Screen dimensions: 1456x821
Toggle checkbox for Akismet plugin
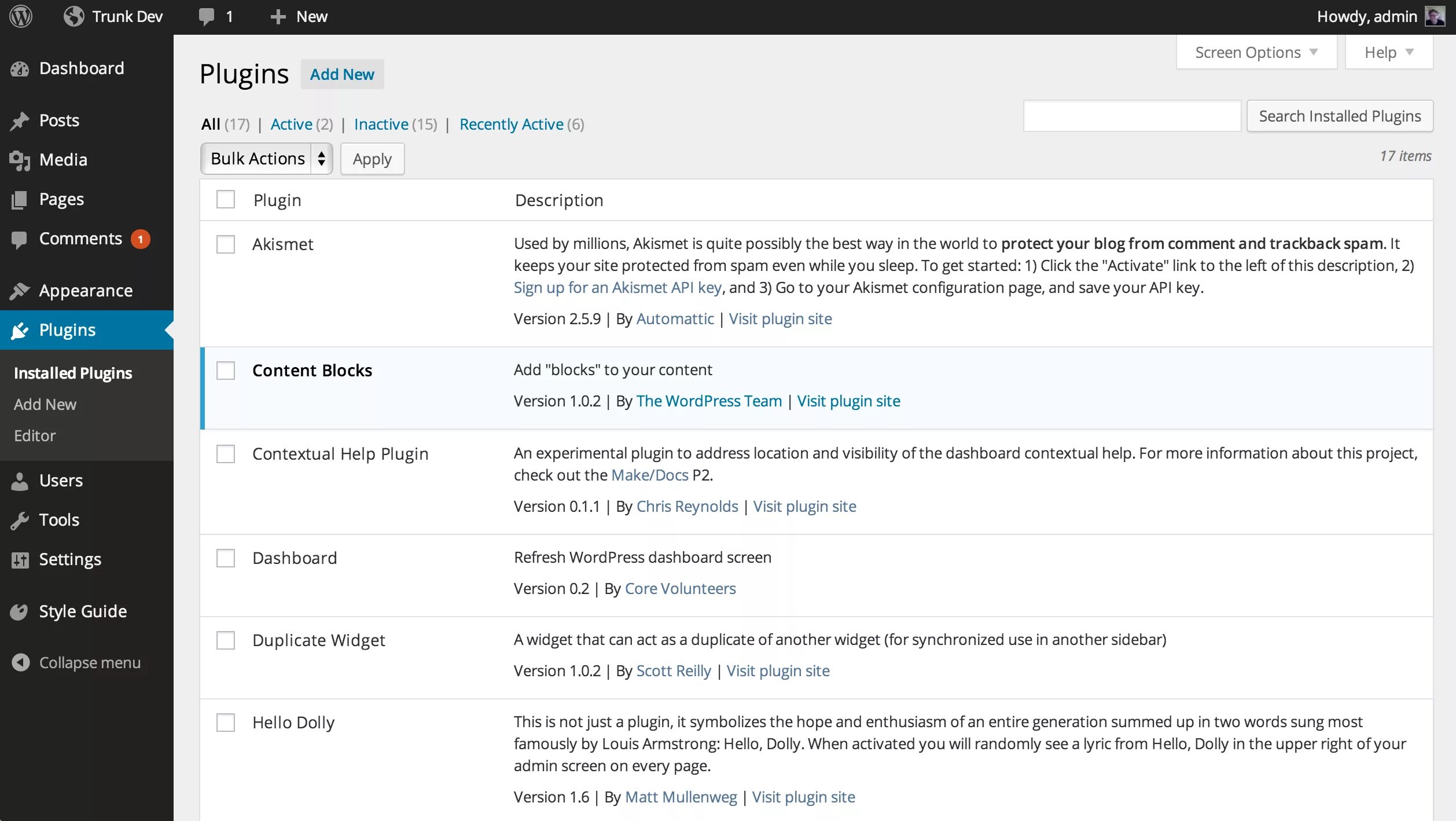[x=225, y=243]
